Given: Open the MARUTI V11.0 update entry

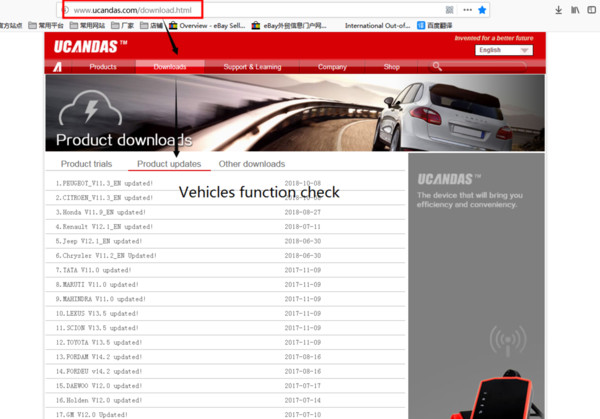Looking at the screenshot, I should point(97,285).
